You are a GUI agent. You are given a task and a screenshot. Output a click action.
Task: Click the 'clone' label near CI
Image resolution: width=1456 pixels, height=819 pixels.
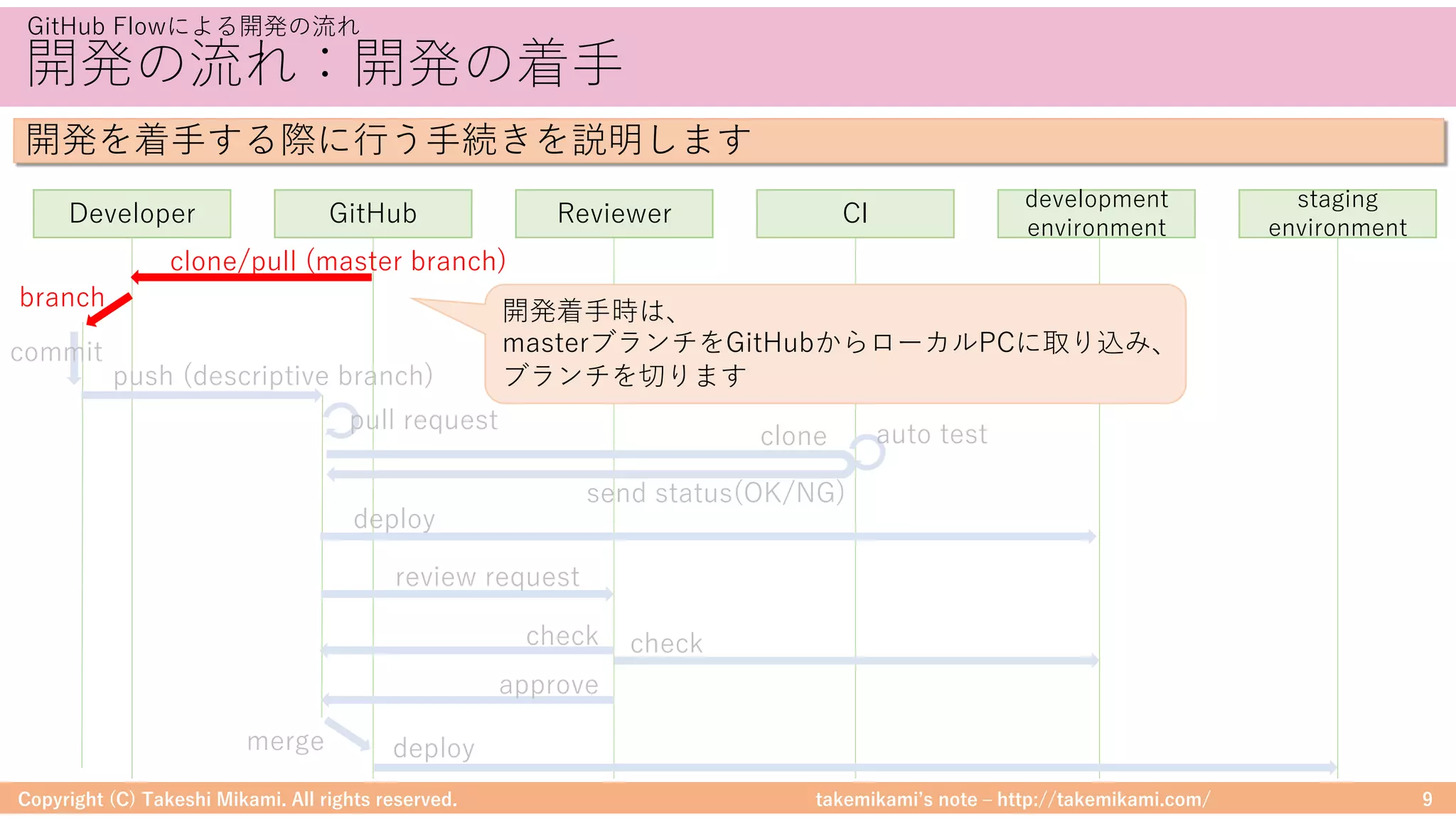pos(793,436)
